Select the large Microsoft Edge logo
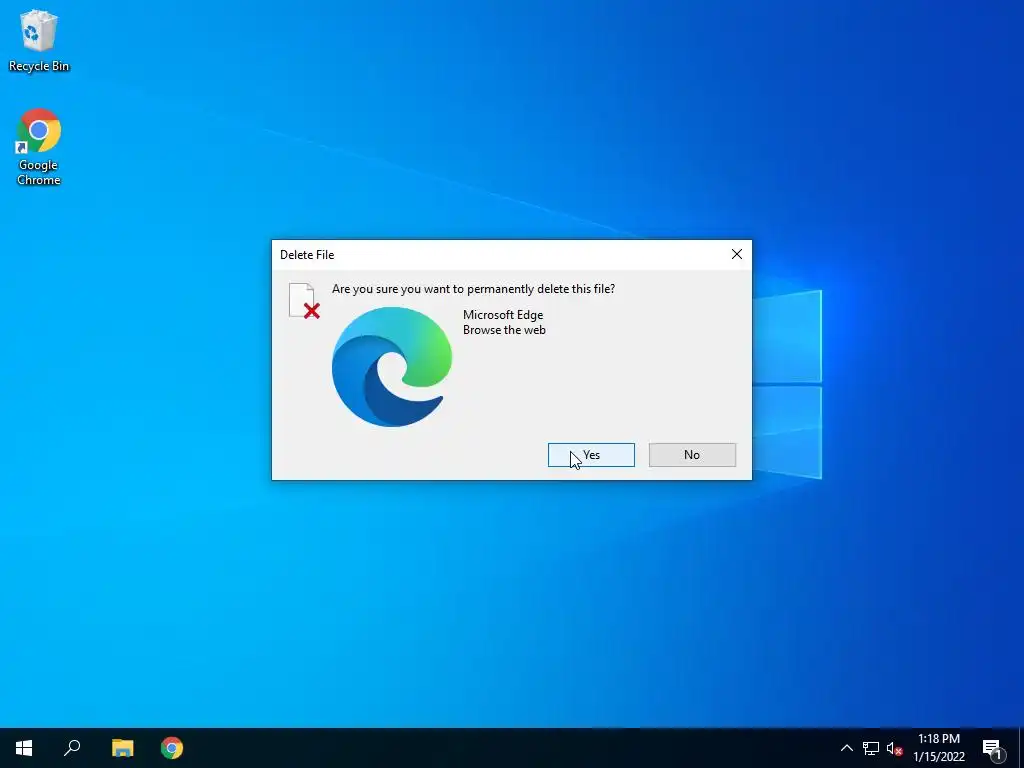 click(x=392, y=366)
